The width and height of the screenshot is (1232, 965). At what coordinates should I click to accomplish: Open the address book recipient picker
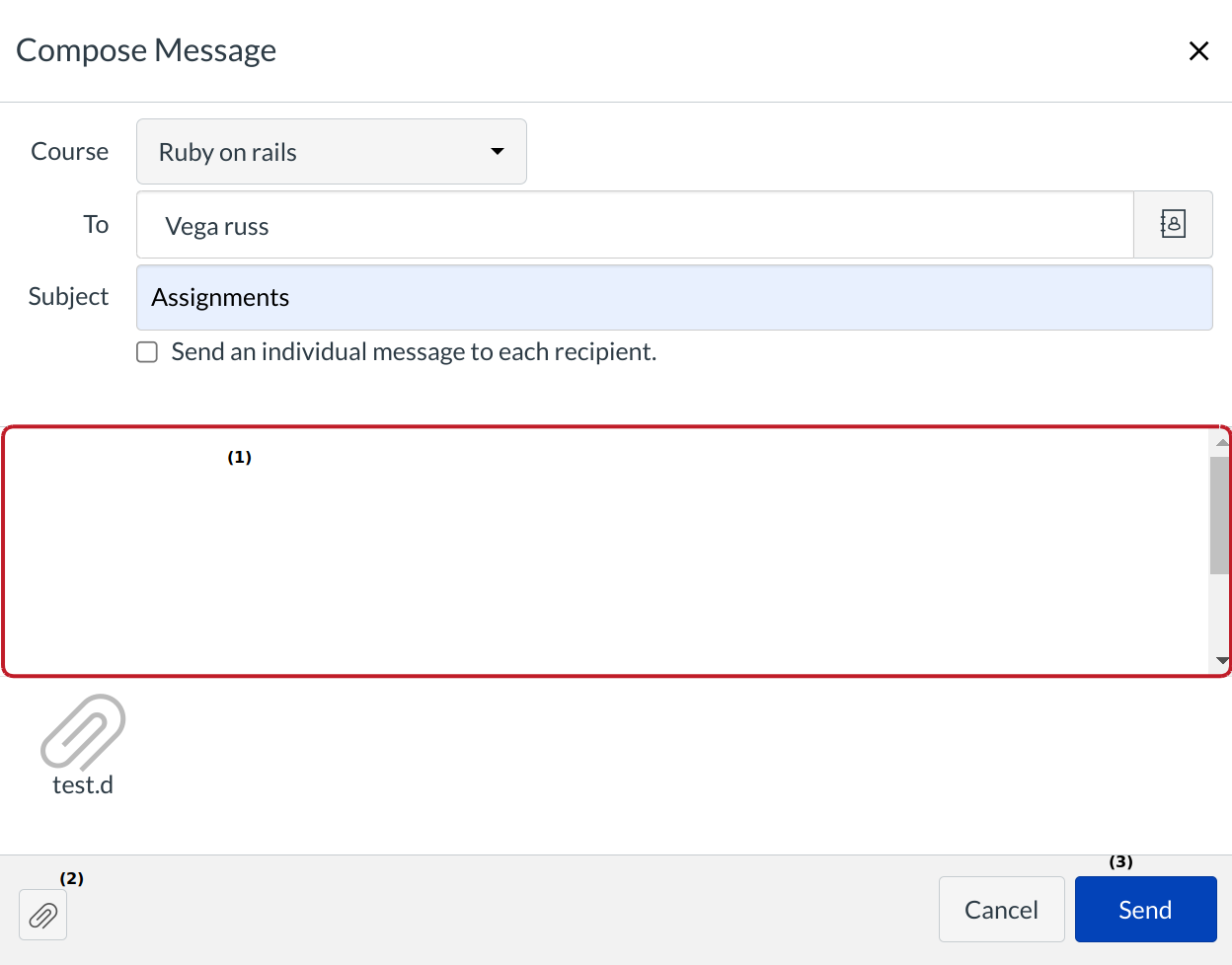[x=1173, y=224]
